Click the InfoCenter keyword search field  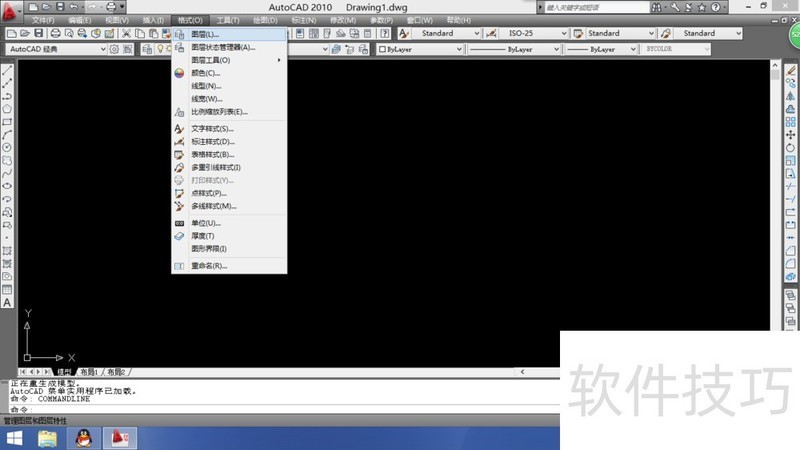(596, 8)
